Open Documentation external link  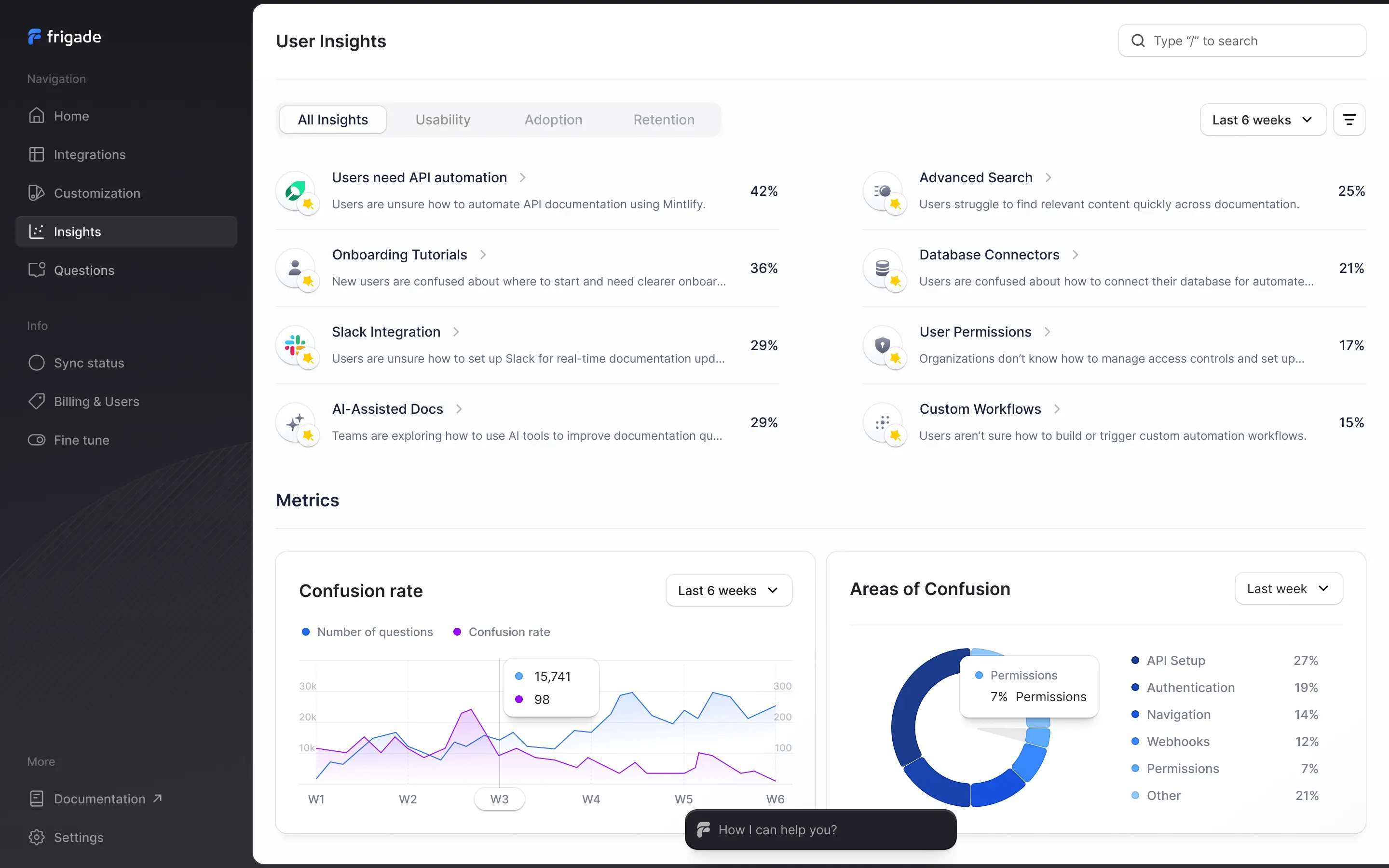[99, 799]
